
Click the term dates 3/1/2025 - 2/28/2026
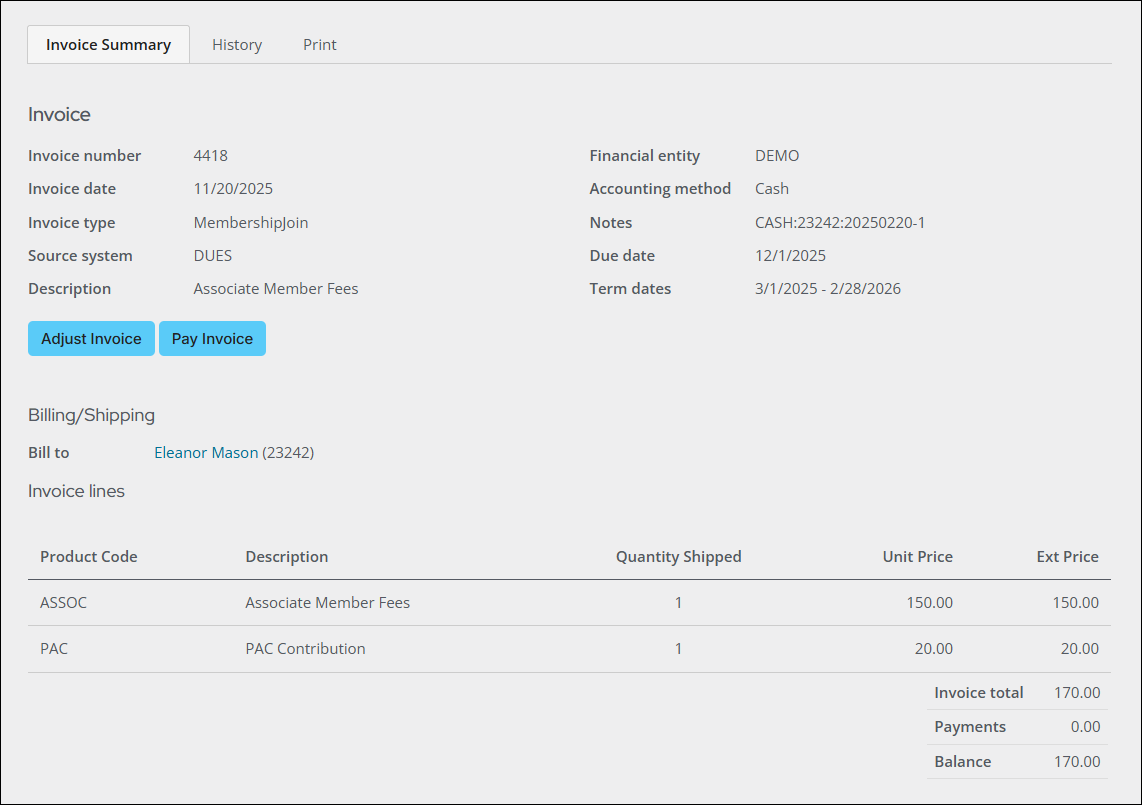tap(828, 288)
